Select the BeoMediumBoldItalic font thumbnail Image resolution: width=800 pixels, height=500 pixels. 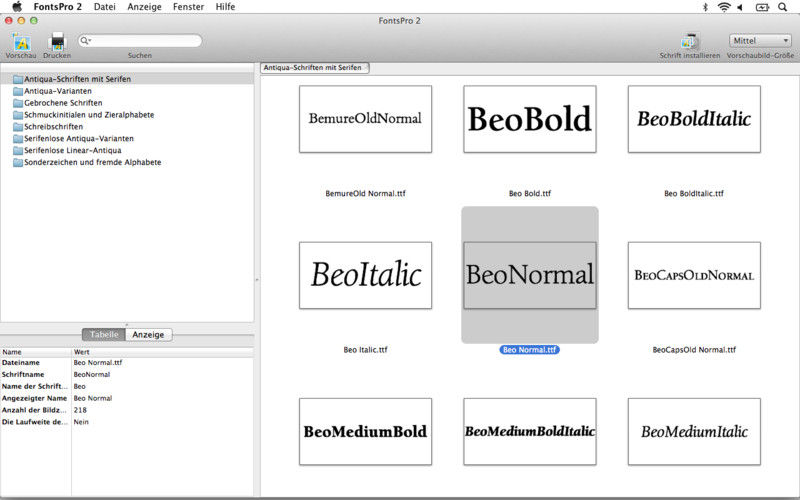coord(530,431)
